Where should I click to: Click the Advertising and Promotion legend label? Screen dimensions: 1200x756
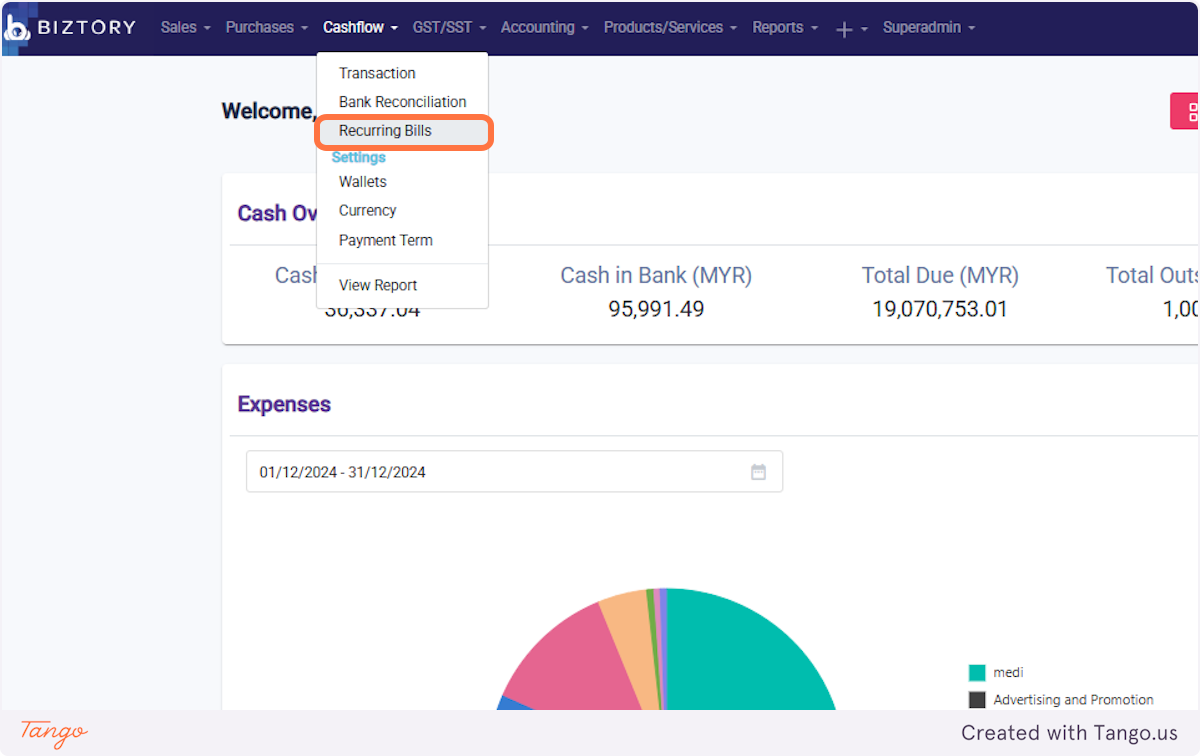[1073, 700]
